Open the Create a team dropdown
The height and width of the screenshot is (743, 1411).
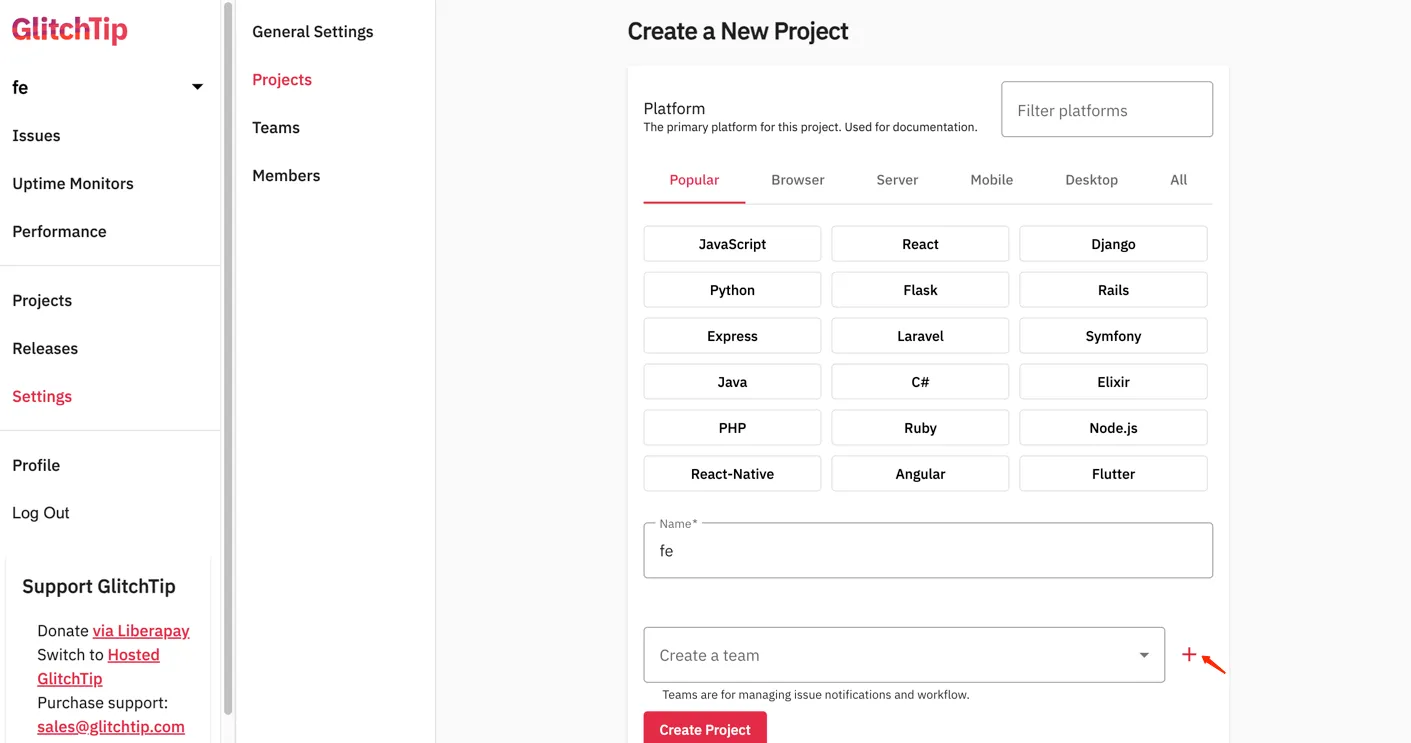click(904, 655)
